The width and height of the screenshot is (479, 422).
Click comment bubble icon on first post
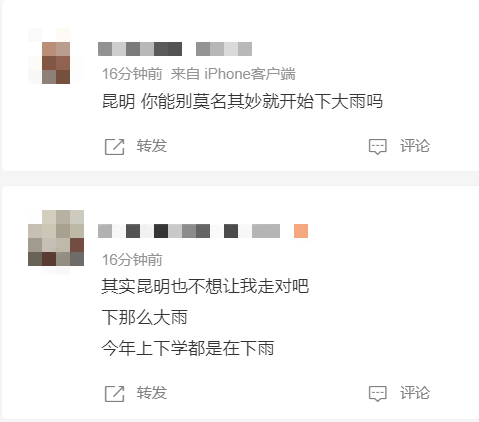(x=378, y=147)
